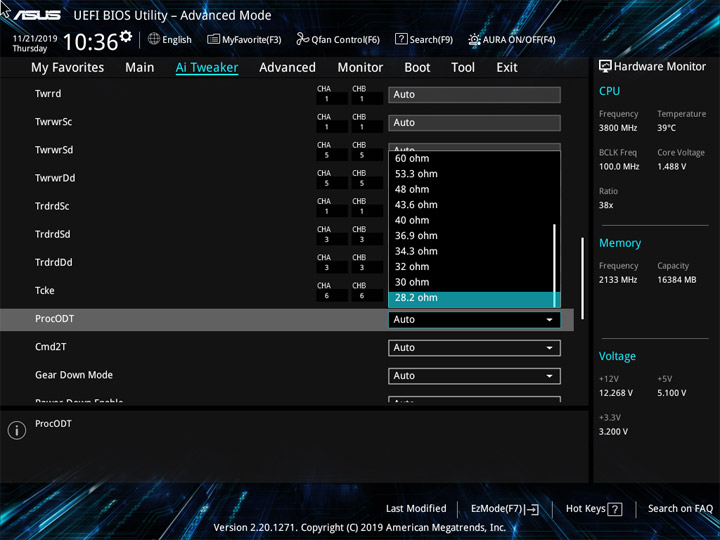This screenshot has height=540, width=720.
Task: Select the Cmd2T setting label
Action: pyautogui.click(x=51, y=347)
